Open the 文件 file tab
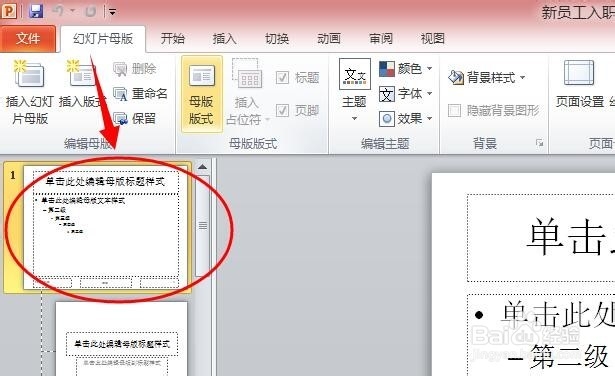615x376 pixels. [28, 39]
